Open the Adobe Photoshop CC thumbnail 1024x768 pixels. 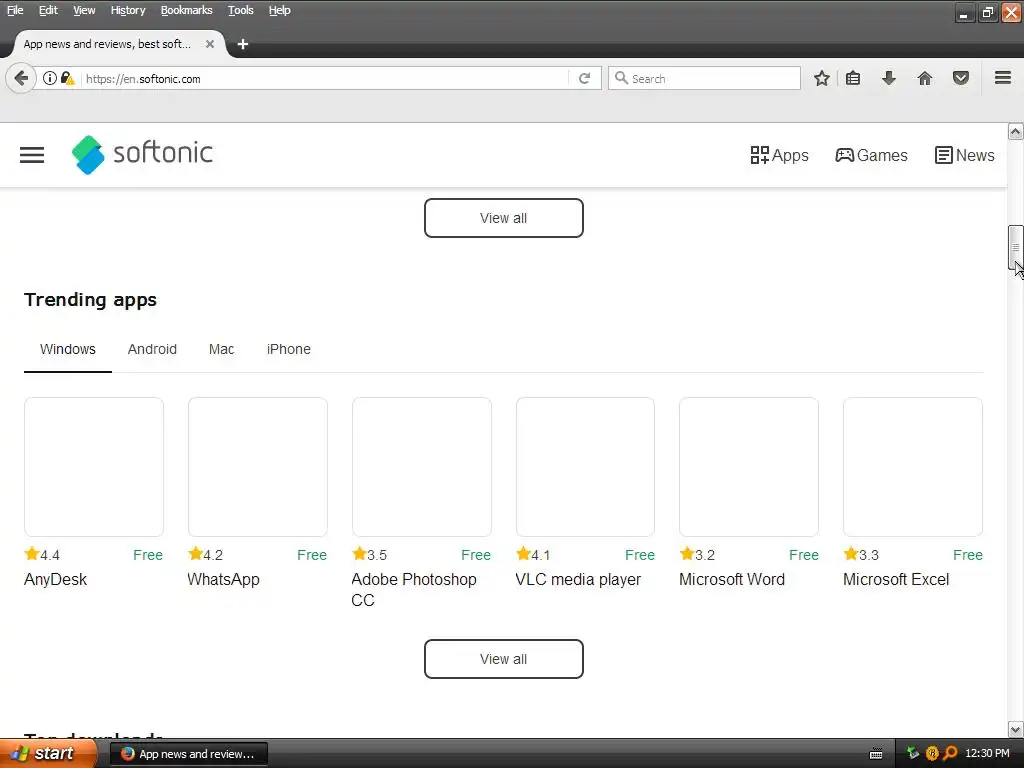422,467
